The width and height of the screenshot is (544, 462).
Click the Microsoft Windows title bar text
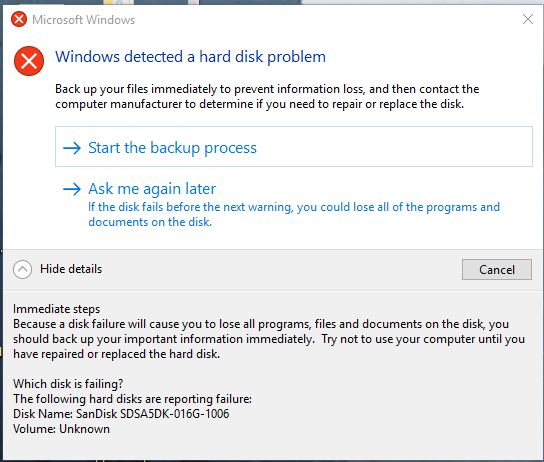[x=84, y=20]
